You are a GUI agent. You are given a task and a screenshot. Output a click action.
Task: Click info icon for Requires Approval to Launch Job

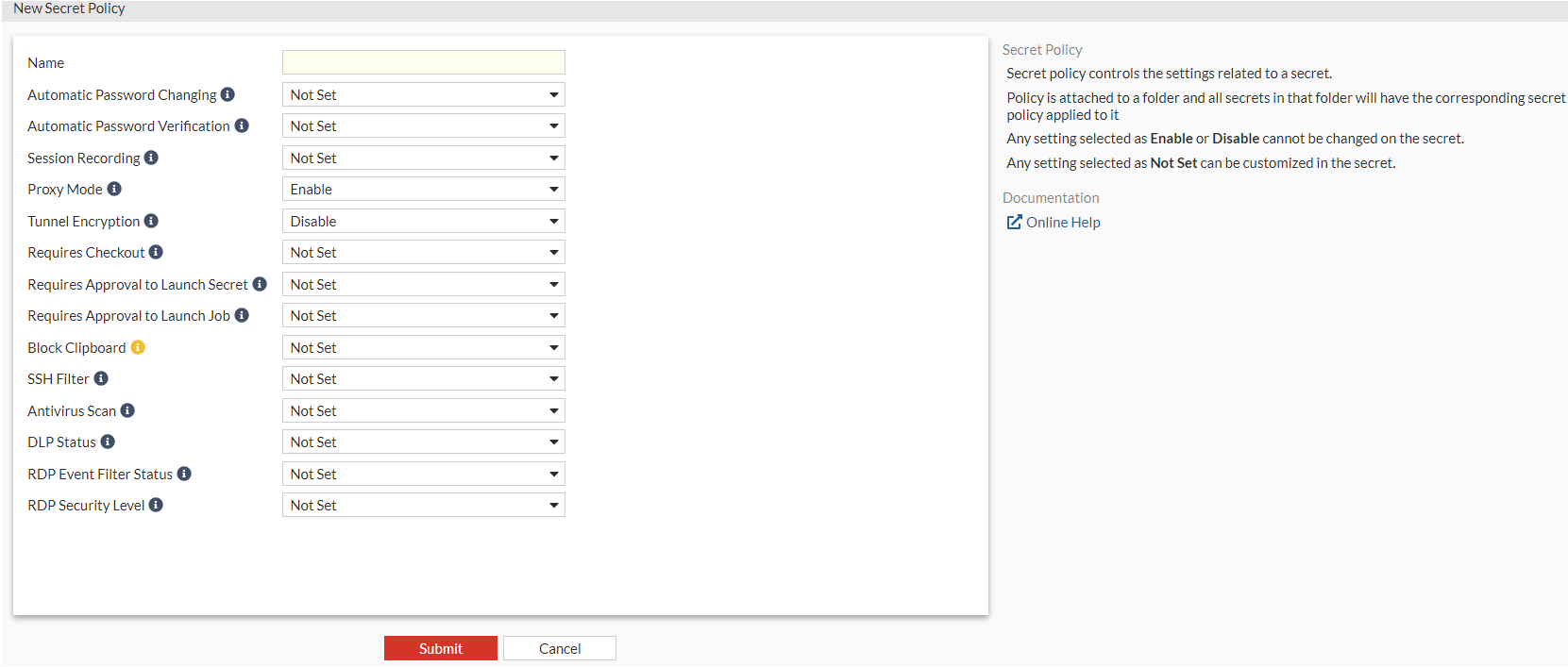tap(242, 315)
